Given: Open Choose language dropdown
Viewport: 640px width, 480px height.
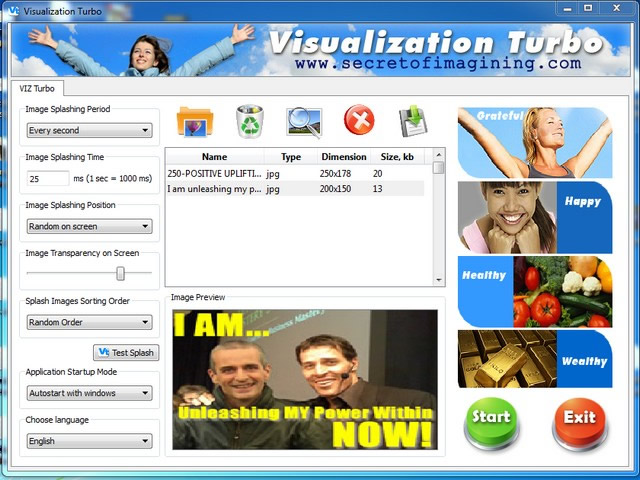Looking at the screenshot, I should (x=89, y=441).
